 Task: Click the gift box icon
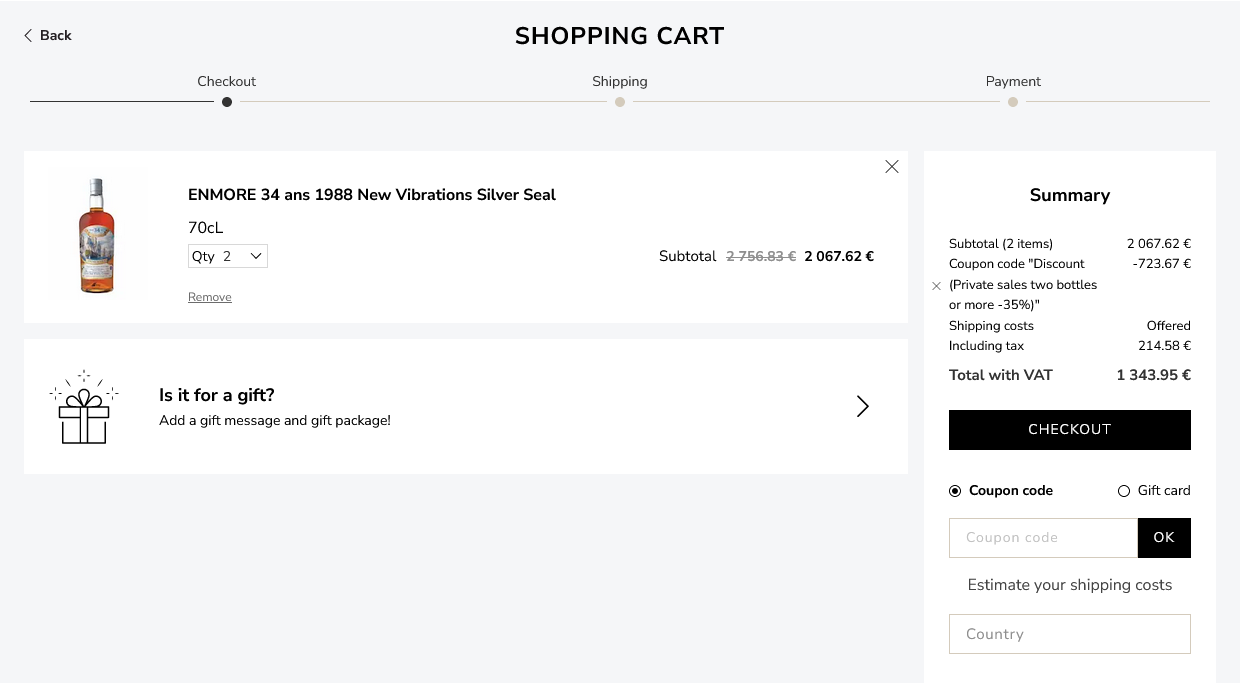pyautogui.click(x=84, y=406)
